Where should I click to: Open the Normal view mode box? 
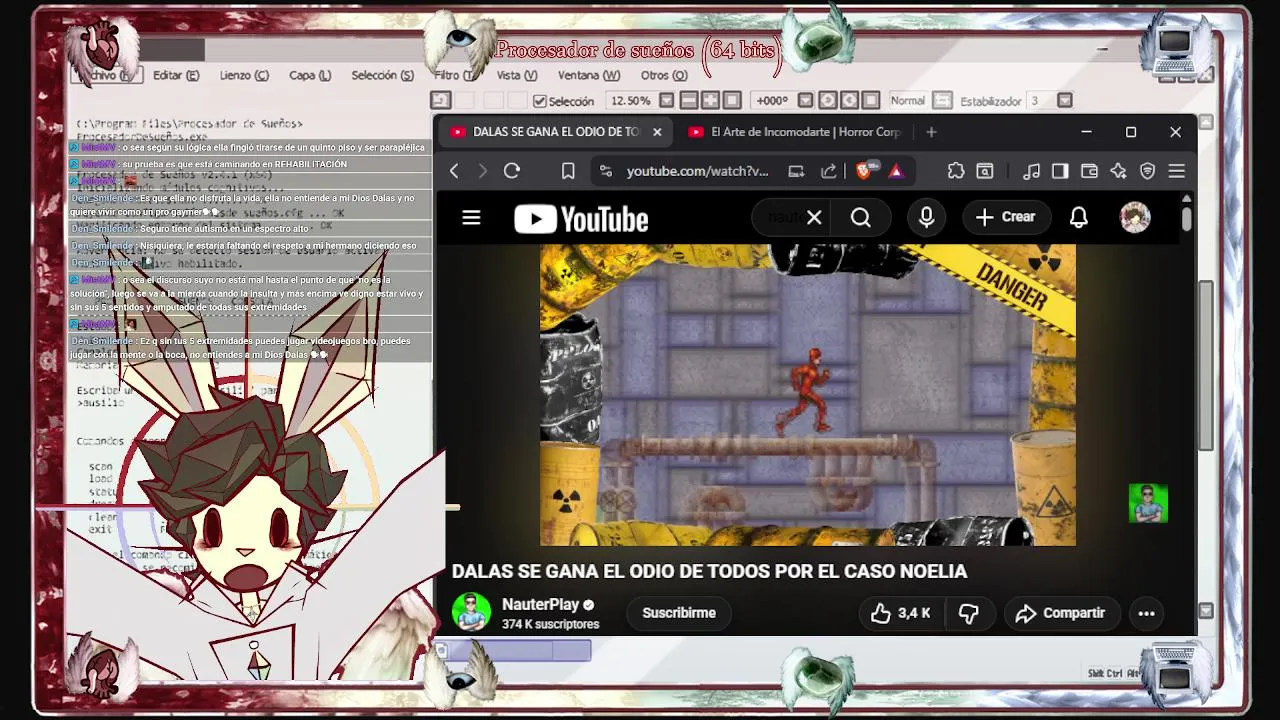(x=908, y=101)
